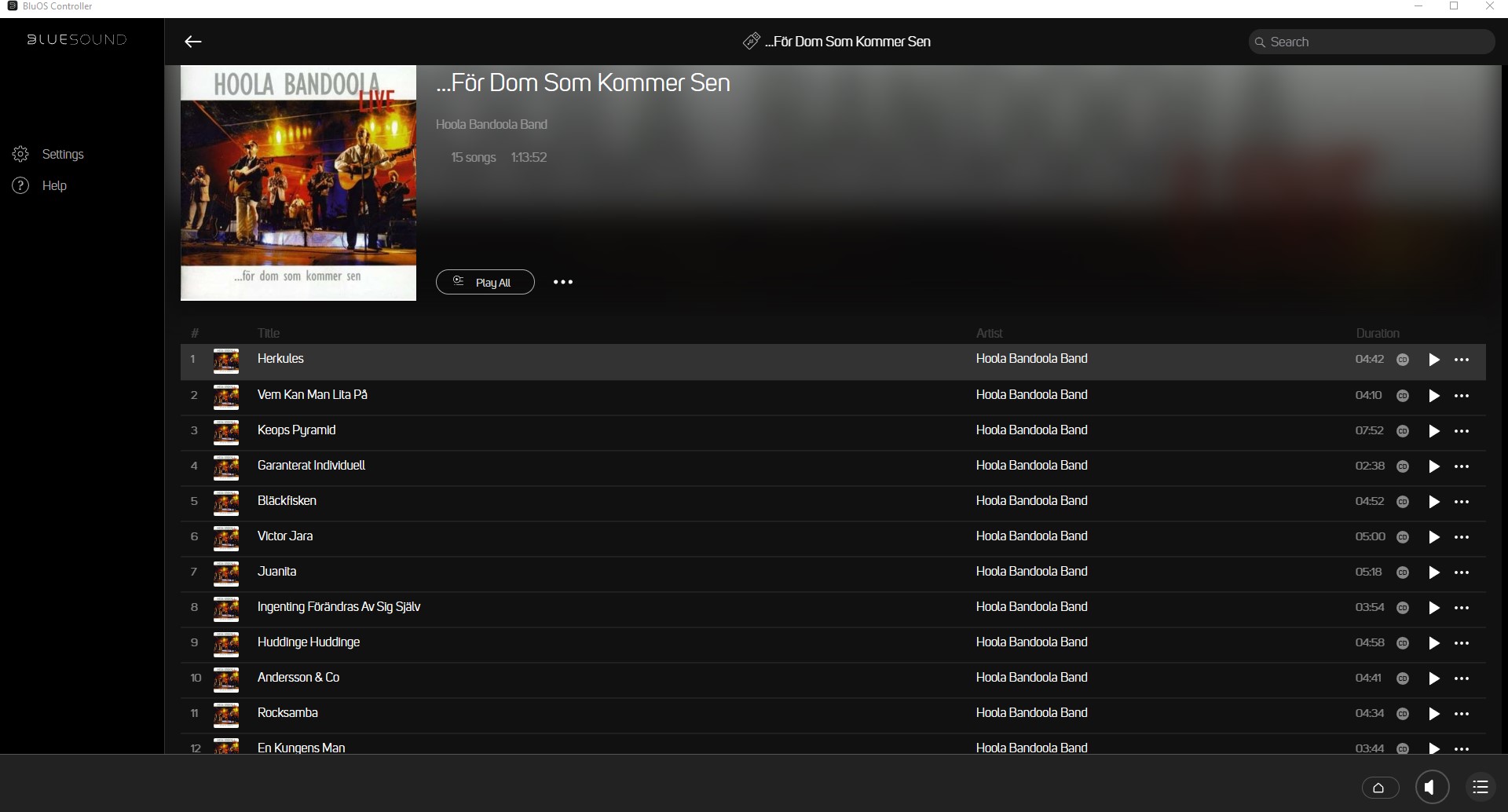Click the Herkules track thumbnail
The height and width of the screenshot is (812, 1508).
click(226, 361)
